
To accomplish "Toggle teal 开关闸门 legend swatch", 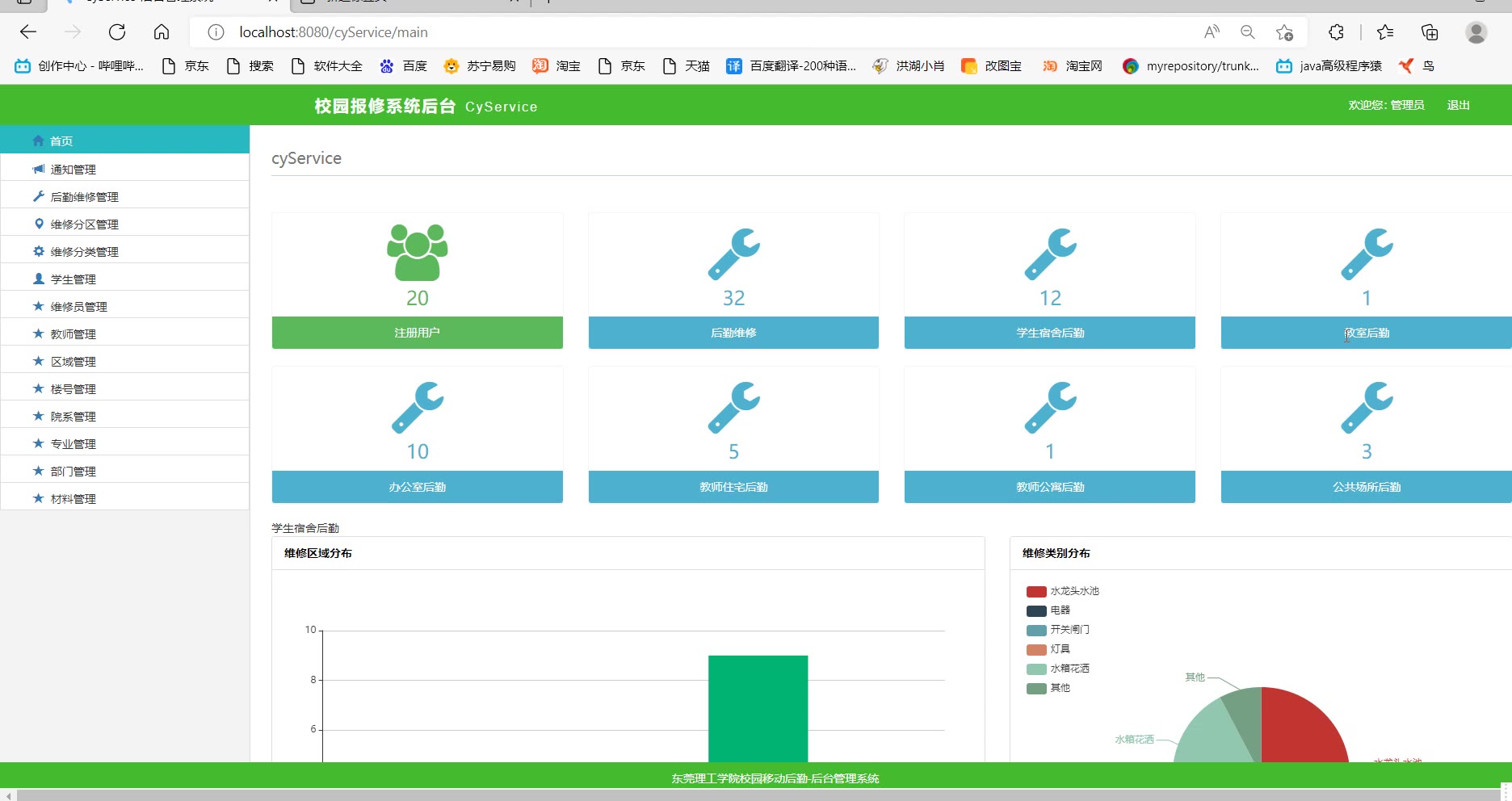I will tap(1036, 630).
